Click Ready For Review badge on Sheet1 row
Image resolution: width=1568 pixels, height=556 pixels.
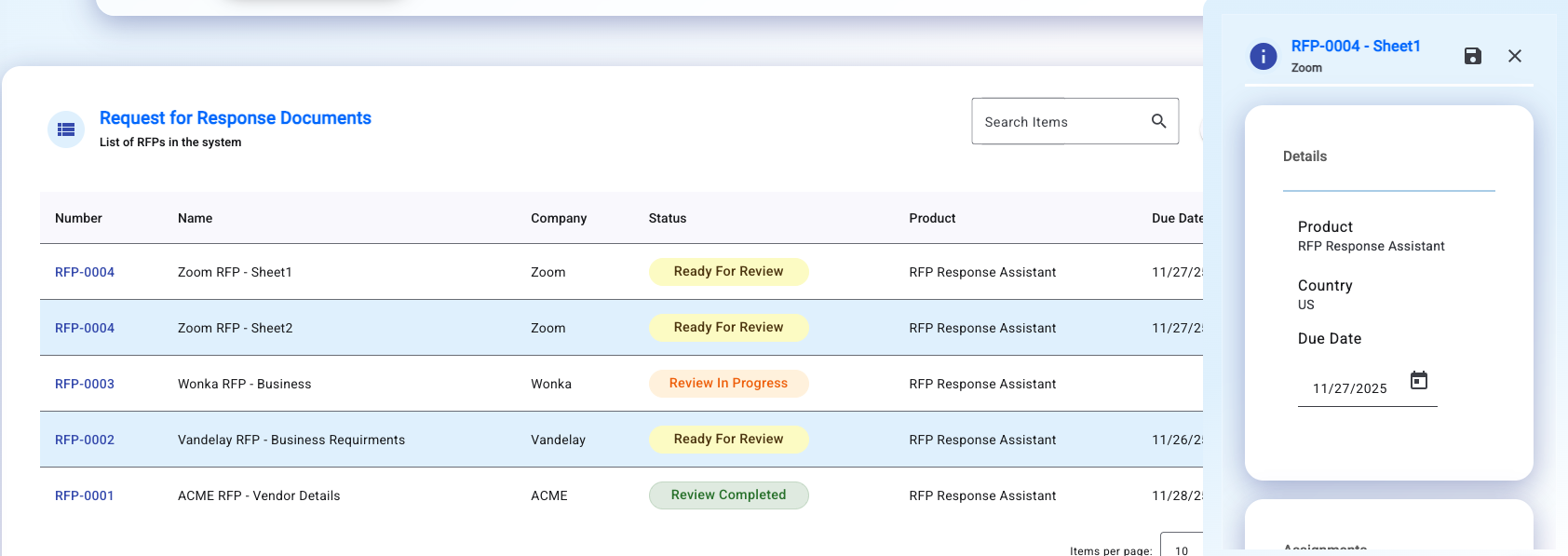pos(729,272)
